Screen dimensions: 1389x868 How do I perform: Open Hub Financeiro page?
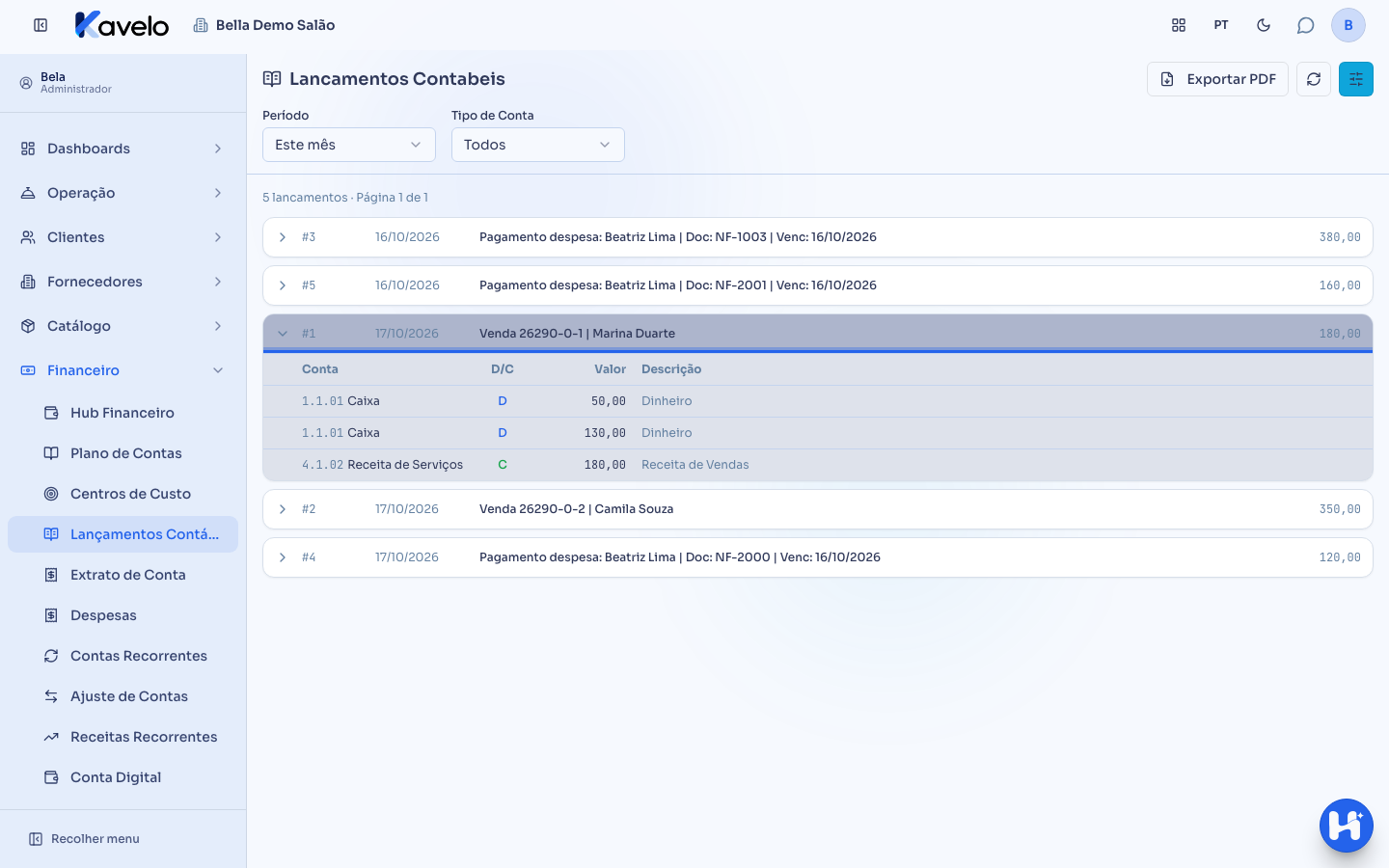click(123, 413)
